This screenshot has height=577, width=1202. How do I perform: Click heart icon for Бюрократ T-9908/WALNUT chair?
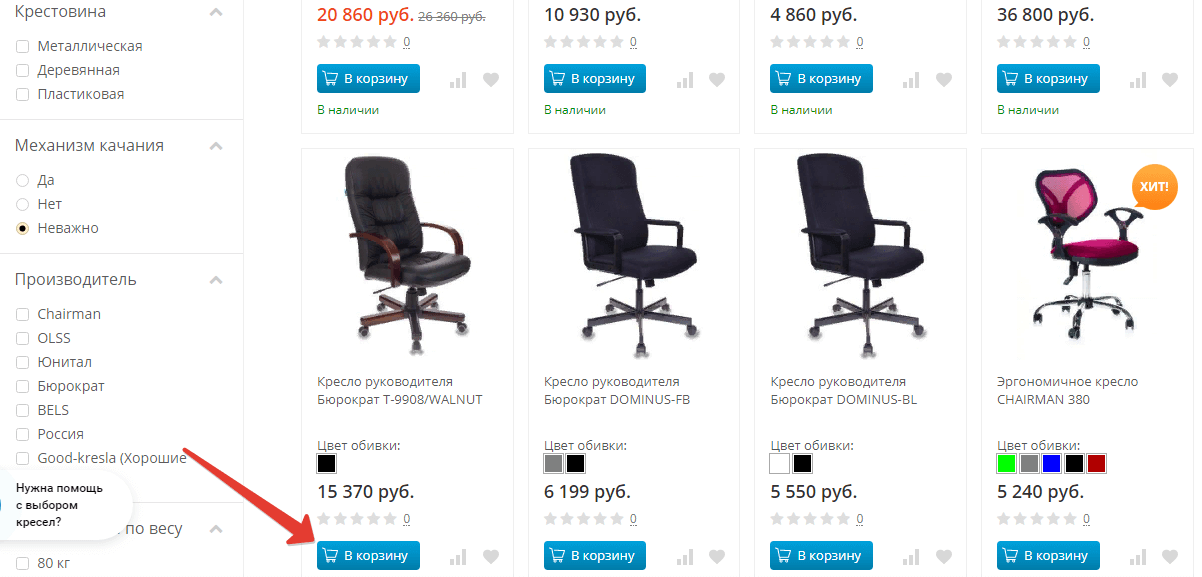click(490, 557)
